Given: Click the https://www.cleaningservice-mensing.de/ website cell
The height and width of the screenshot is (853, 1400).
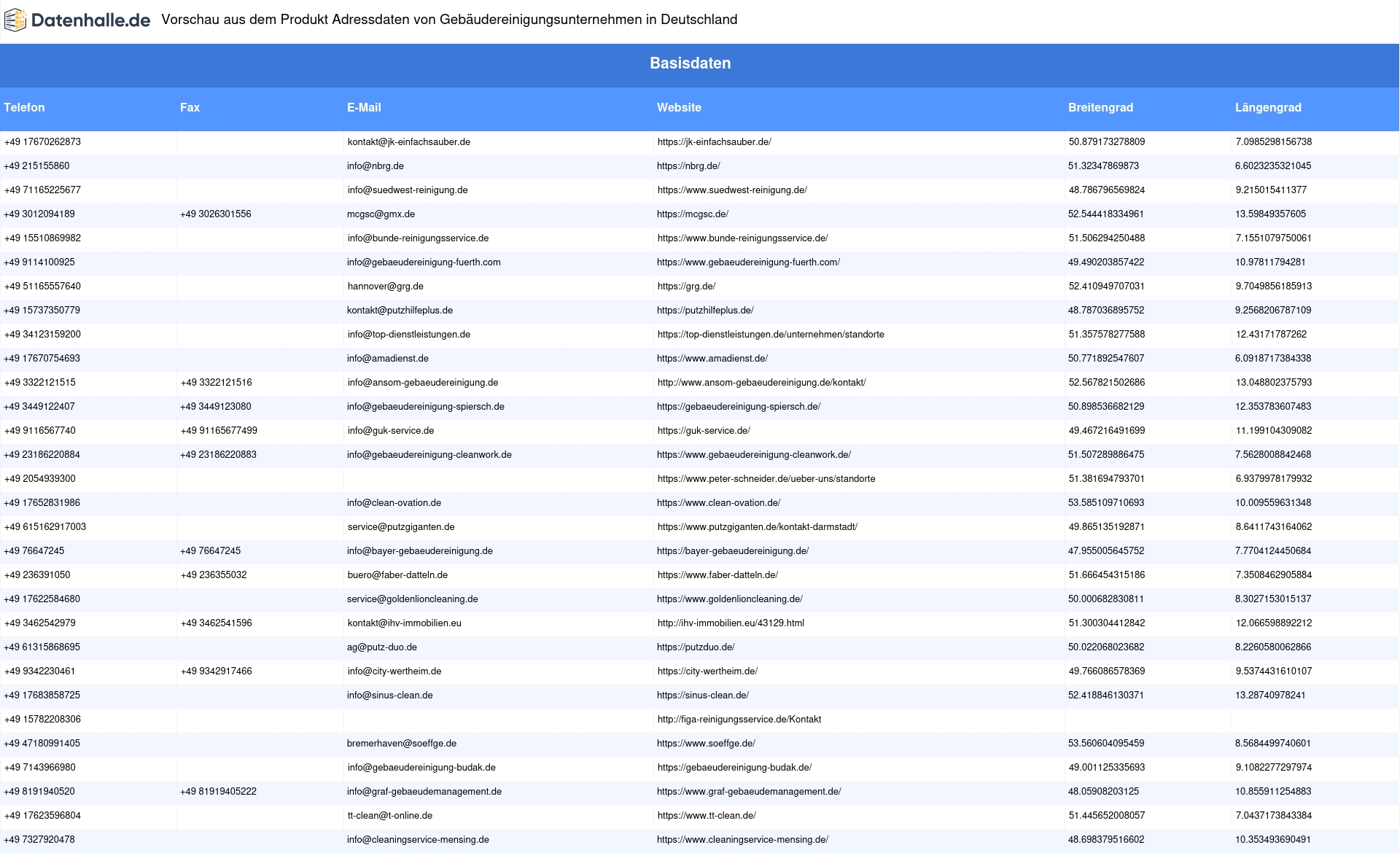Looking at the screenshot, I should tap(742, 840).
